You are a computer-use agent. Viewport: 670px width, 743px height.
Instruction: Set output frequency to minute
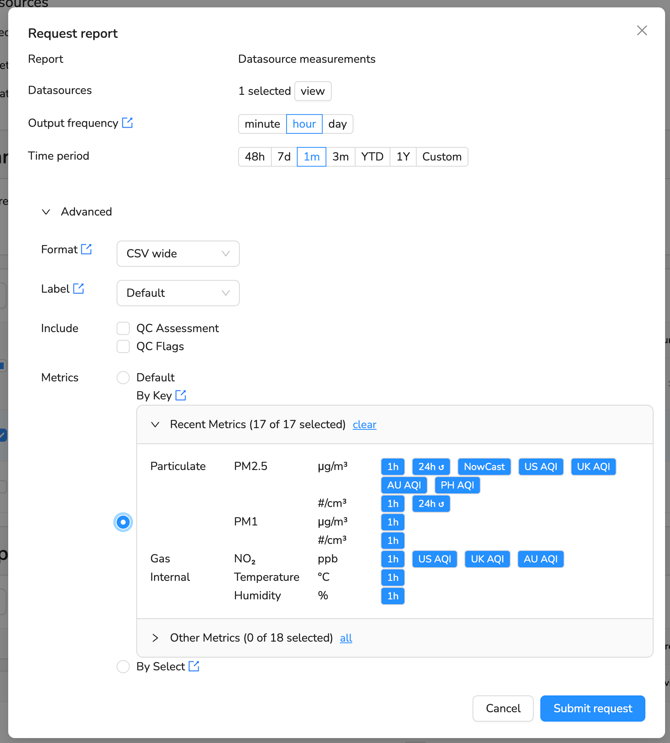[x=262, y=124]
